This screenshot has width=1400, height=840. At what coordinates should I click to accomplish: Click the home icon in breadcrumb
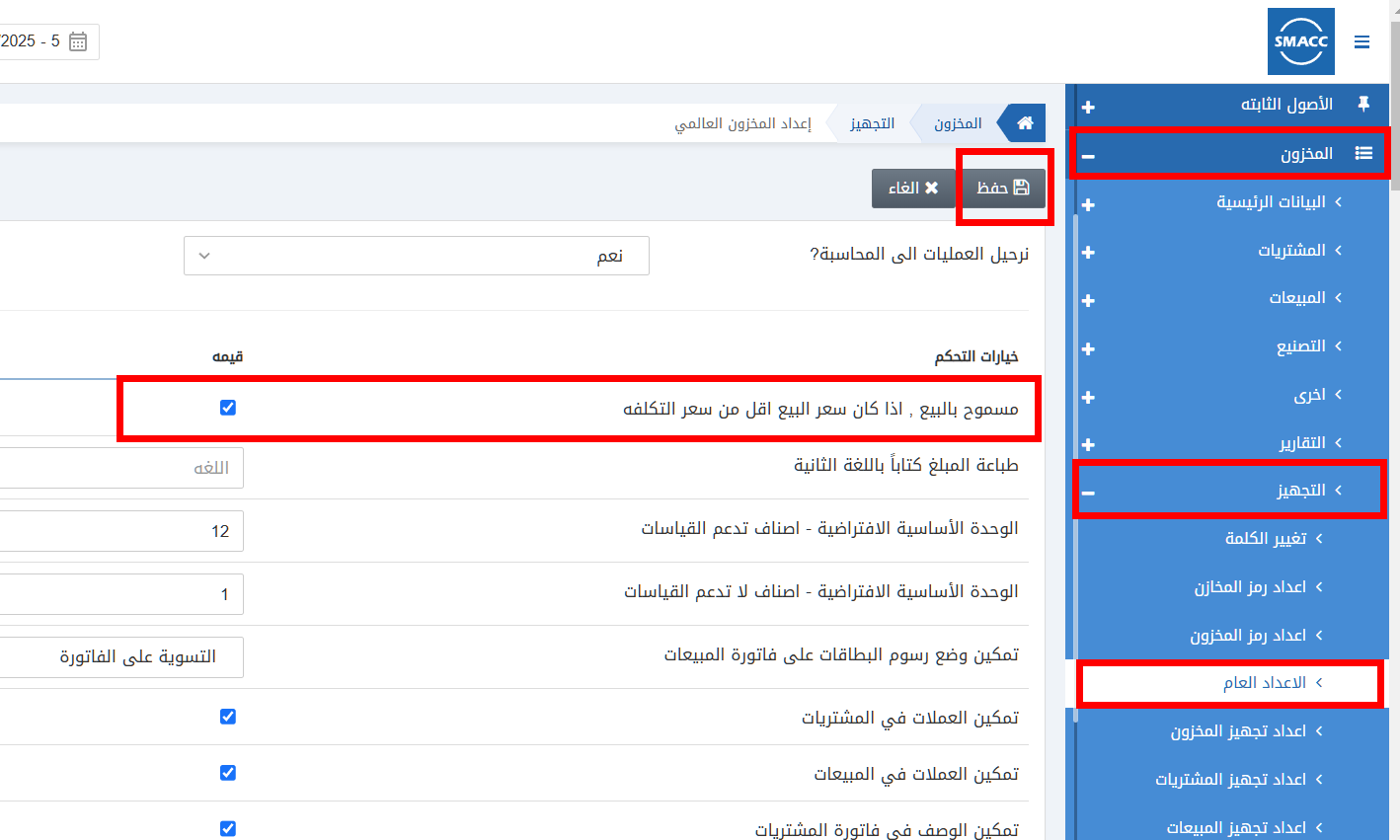(x=1025, y=123)
